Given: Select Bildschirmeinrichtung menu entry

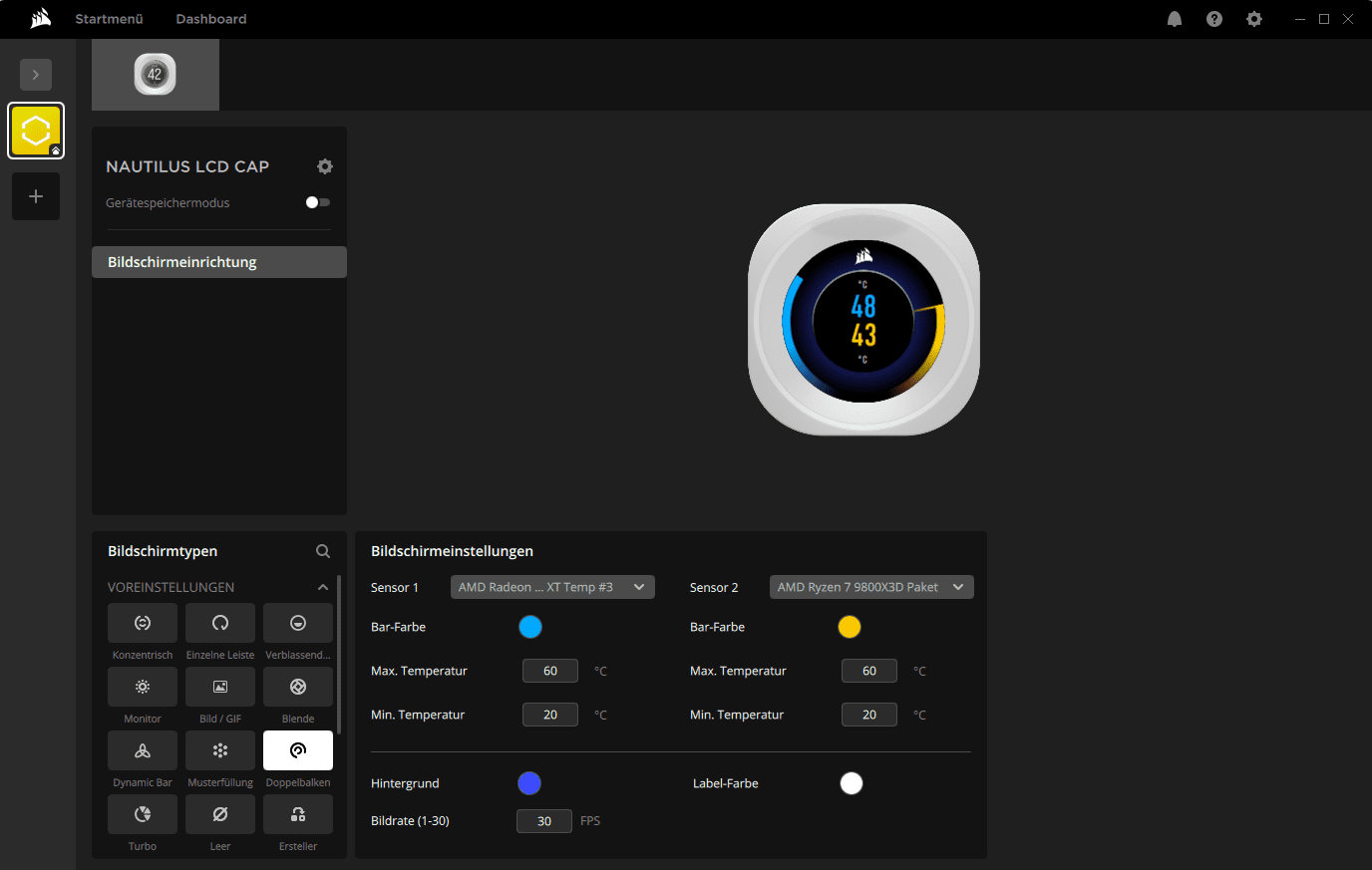Looking at the screenshot, I should click(x=219, y=262).
